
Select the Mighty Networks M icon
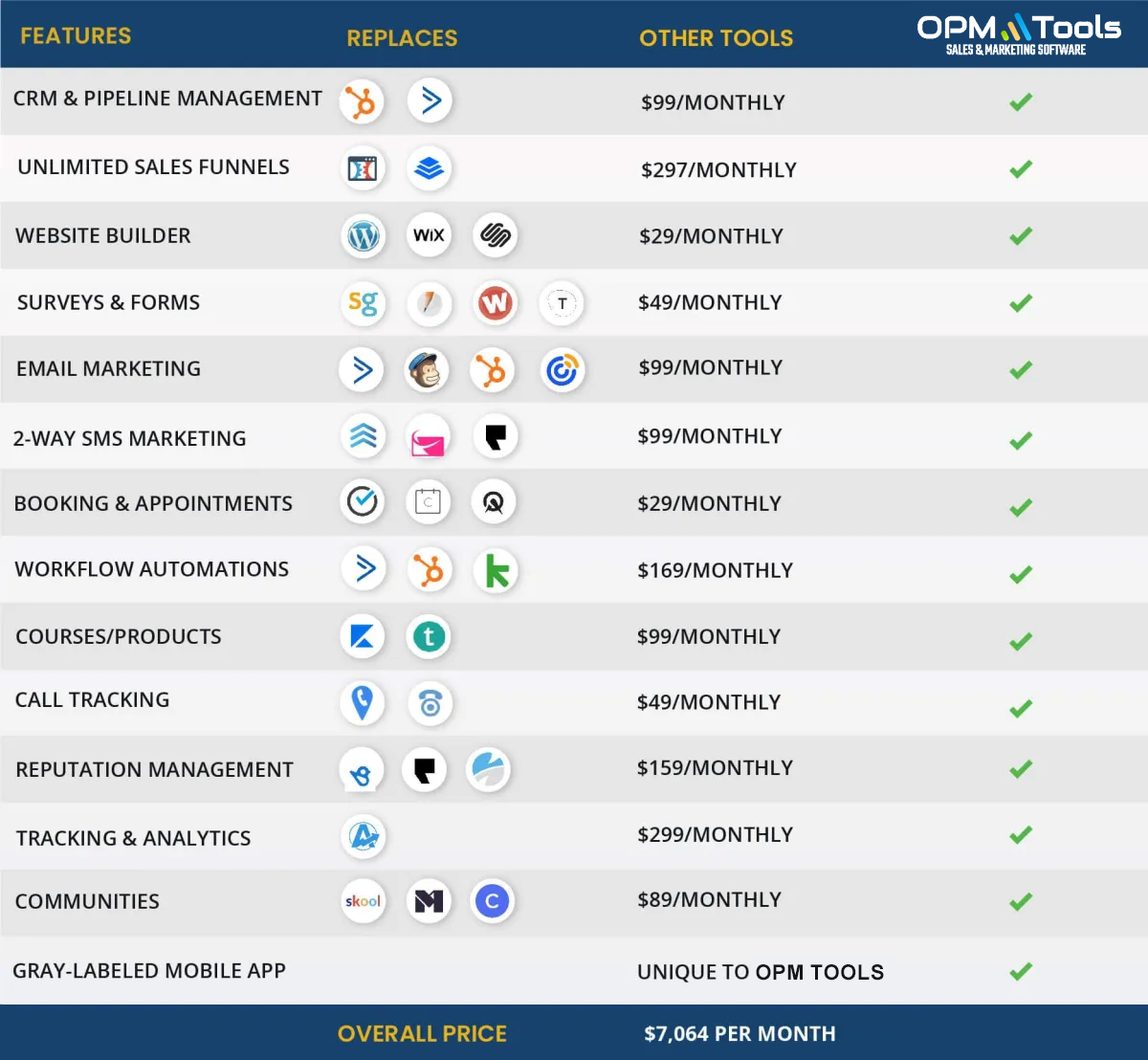pyautogui.click(x=429, y=901)
